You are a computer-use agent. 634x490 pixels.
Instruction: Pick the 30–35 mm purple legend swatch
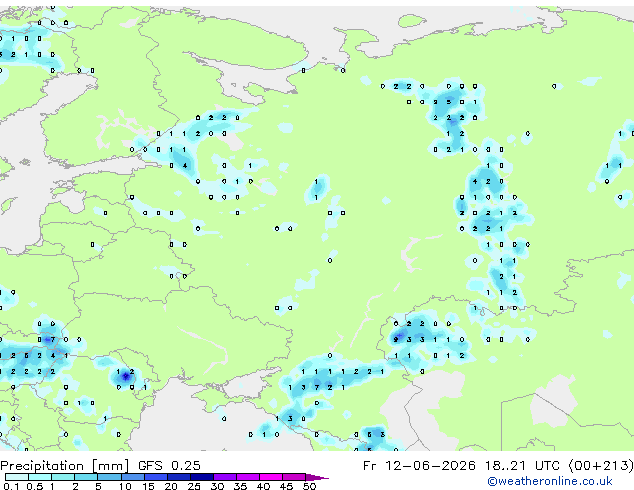click(225, 477)
